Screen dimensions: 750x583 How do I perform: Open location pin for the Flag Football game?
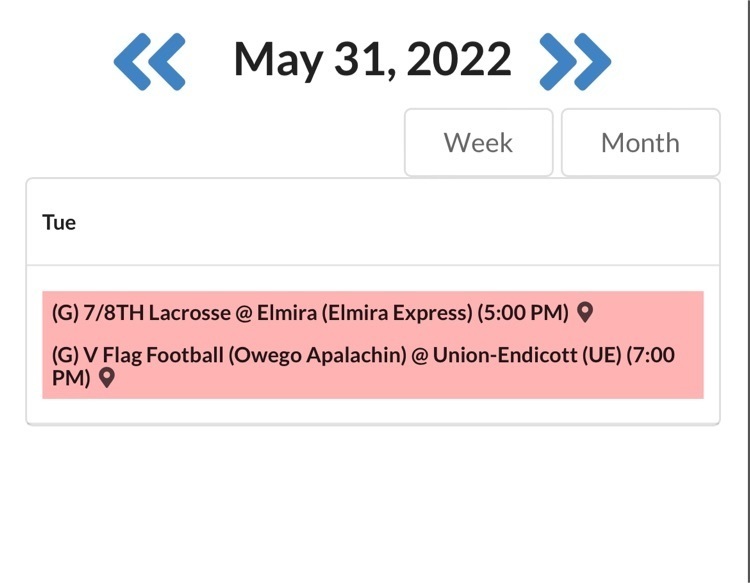pyautogui.click(x=106, y=378)
